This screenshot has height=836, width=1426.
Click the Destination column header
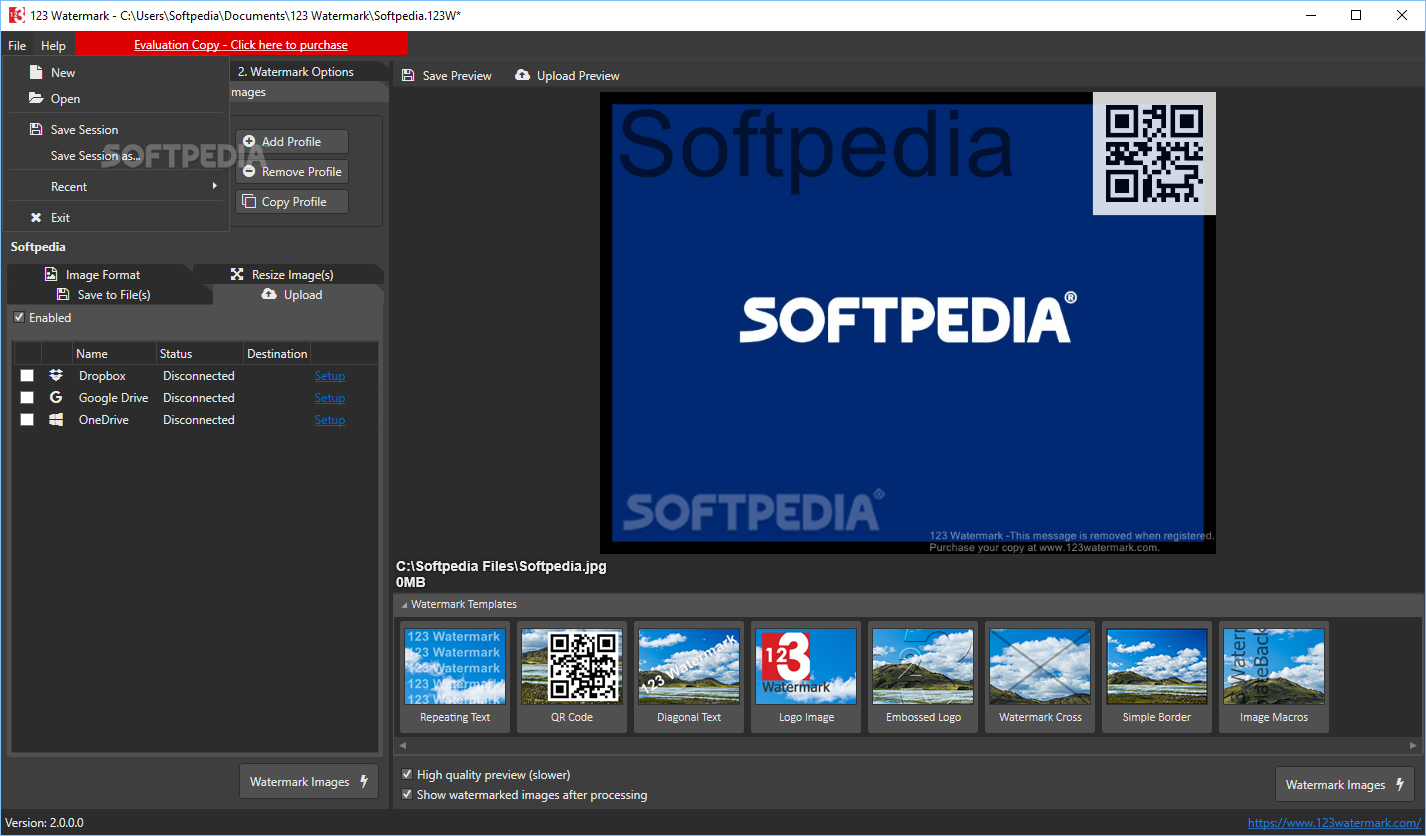click(x=277, y=353)
